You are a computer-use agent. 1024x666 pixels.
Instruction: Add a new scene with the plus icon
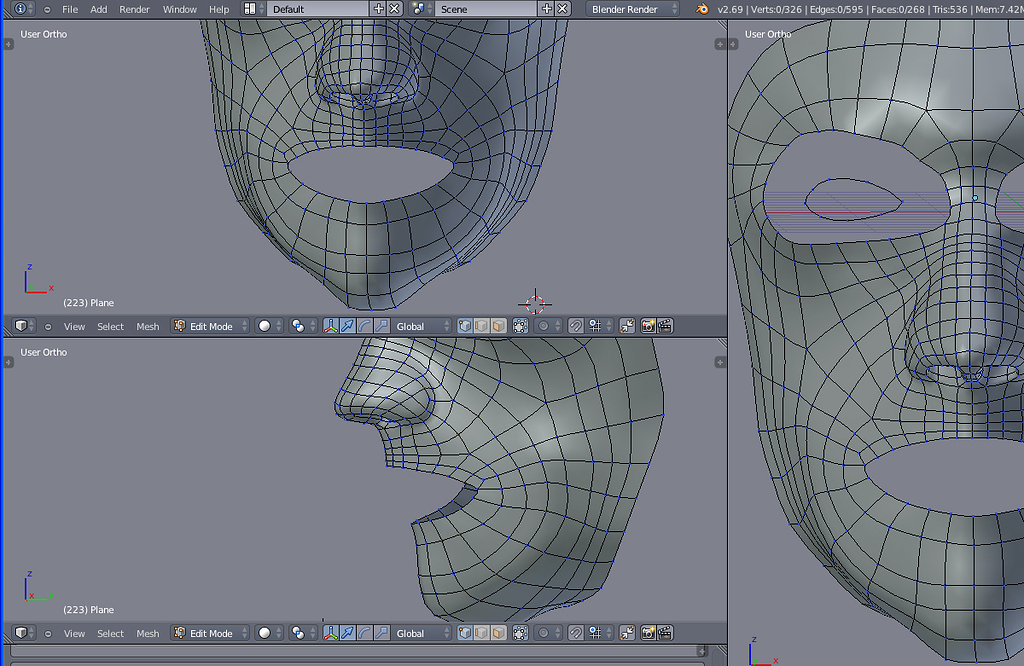(547, 9)
